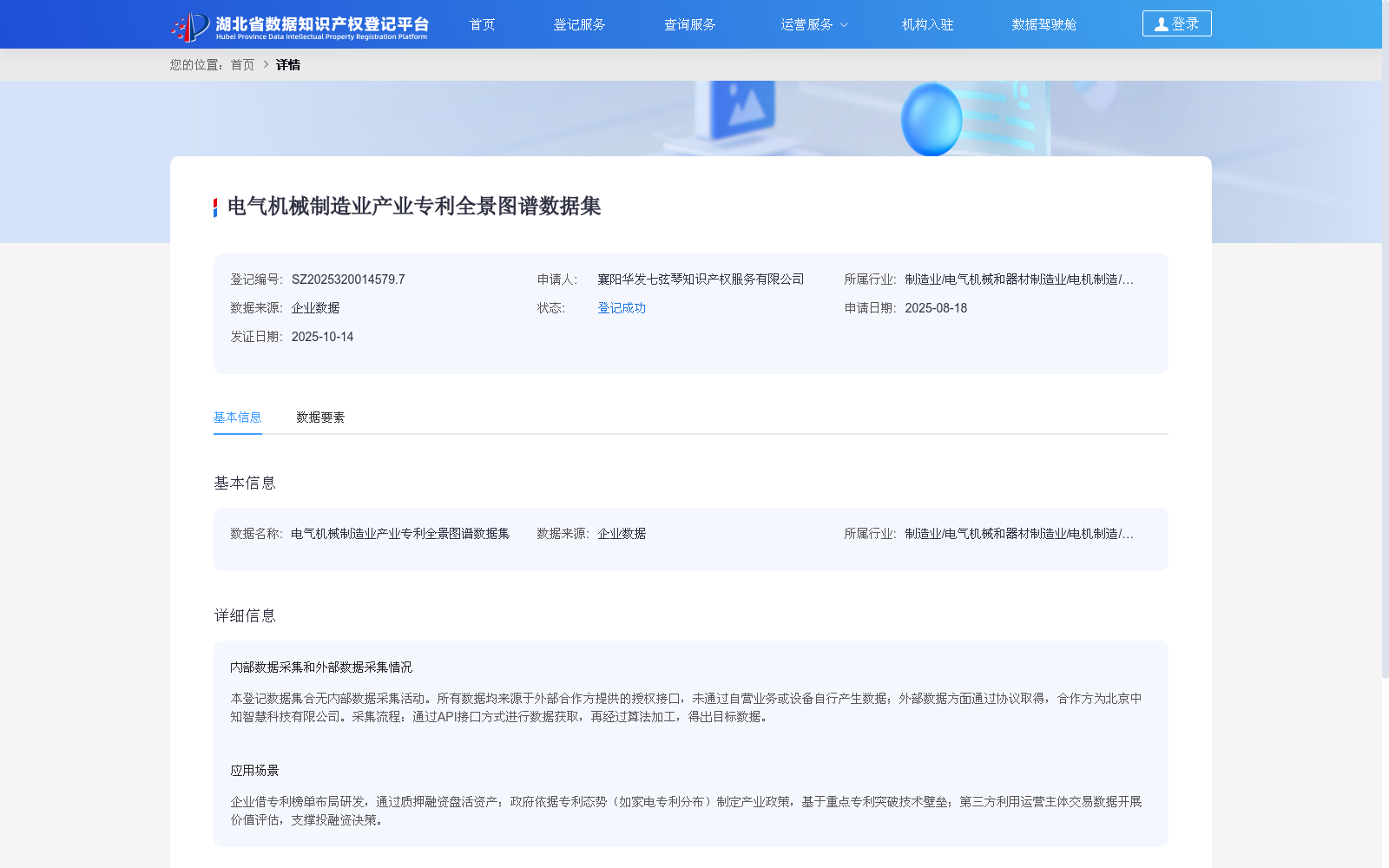Expand the 运营服务 dropdown arrow

point(844,25)
